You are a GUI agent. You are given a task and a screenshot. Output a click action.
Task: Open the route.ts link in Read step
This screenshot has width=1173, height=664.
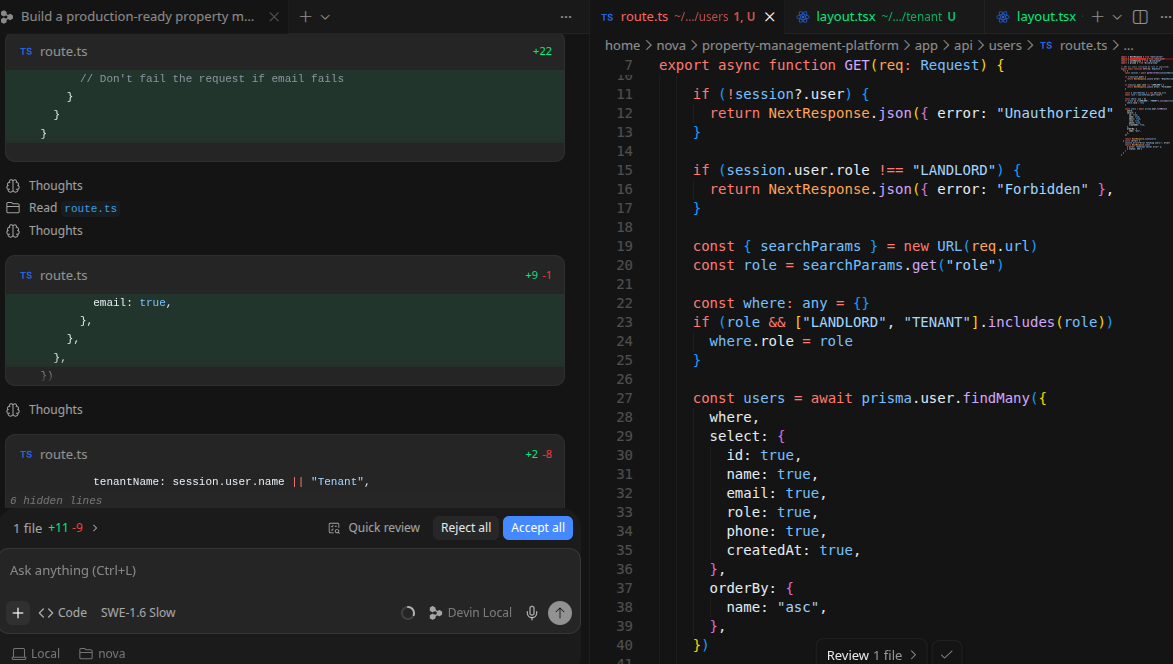tap(91, 209)
